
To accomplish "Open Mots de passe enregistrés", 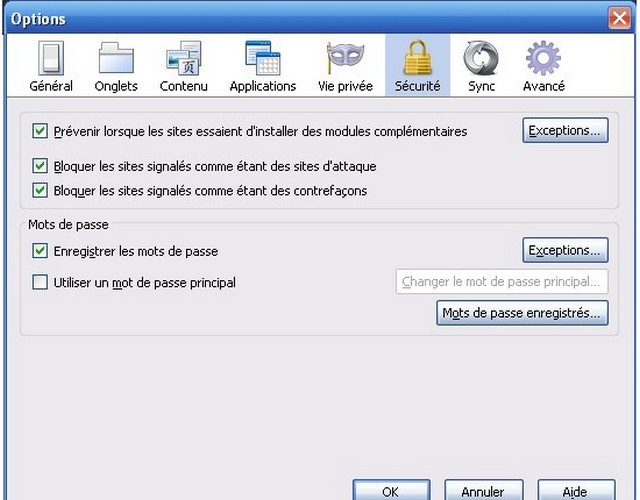I will (522, 313).
